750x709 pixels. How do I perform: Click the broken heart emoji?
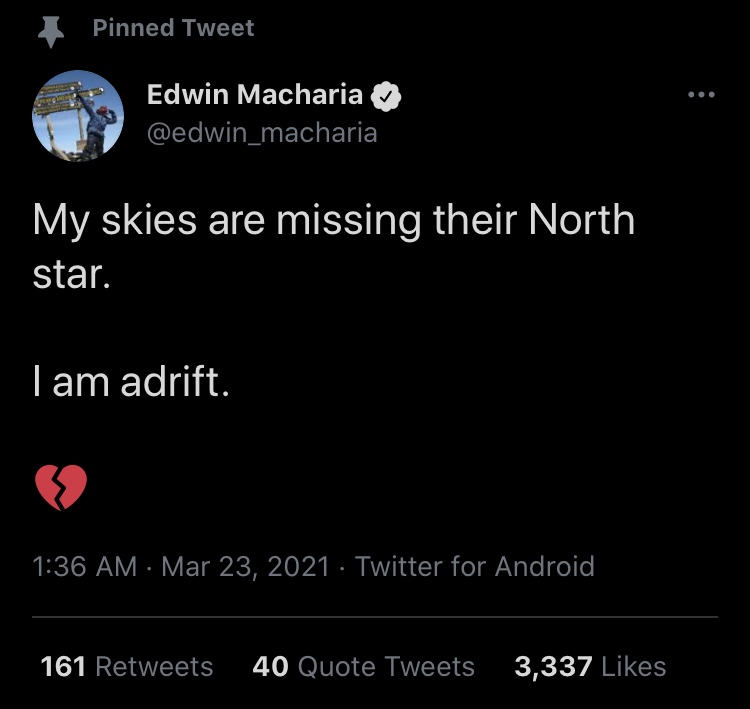point(61,487)
